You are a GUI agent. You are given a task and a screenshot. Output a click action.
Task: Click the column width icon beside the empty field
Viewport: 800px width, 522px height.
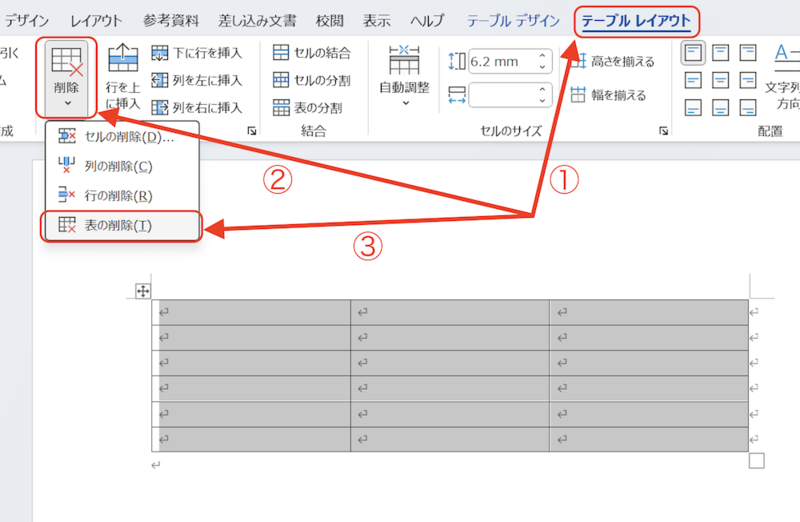457,95
